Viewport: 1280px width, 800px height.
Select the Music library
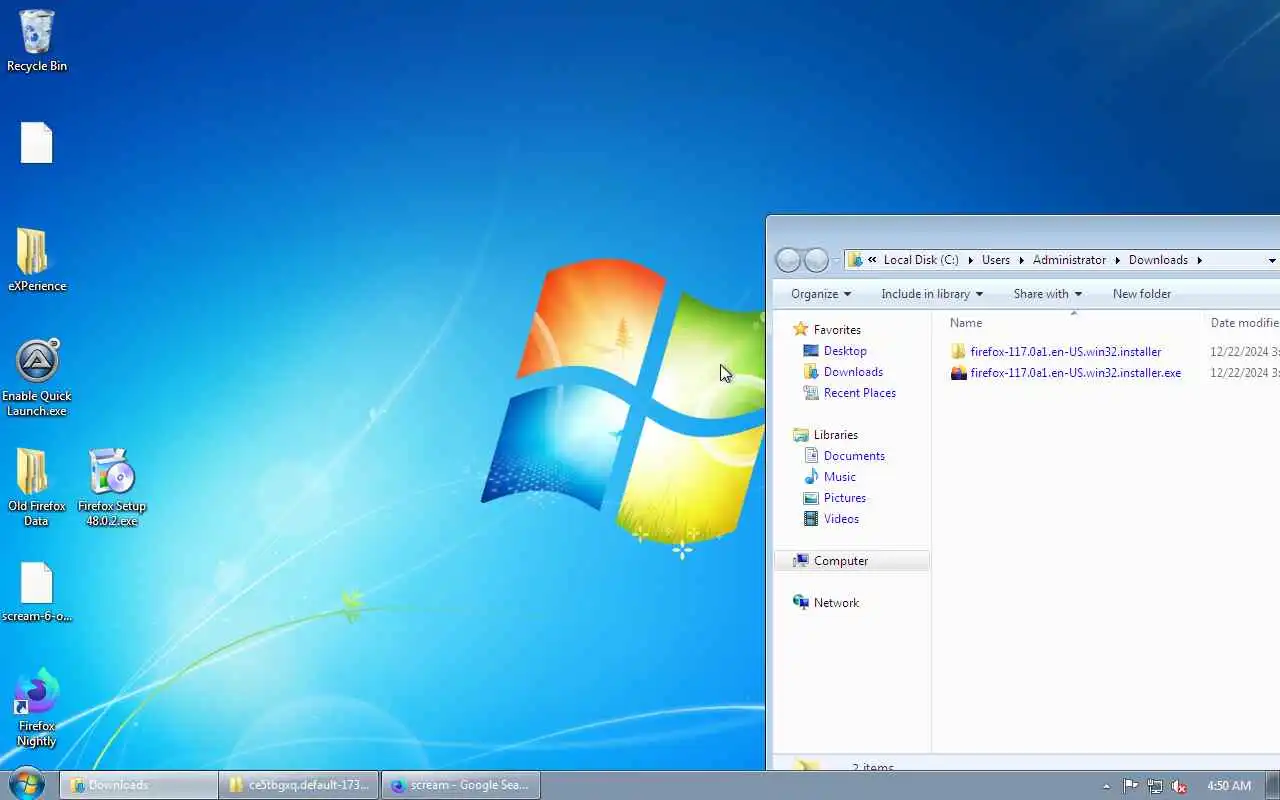839,477
